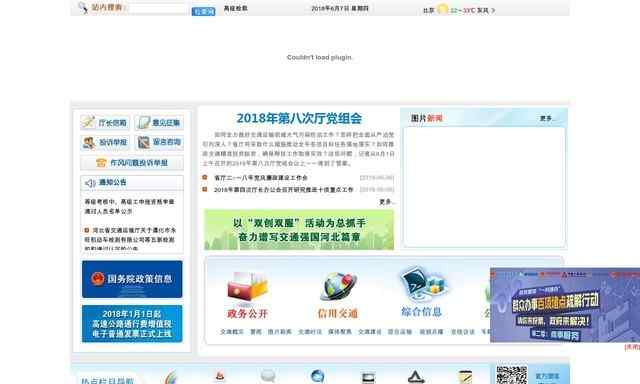Click the 作风问题投诉举报 telephone button
Viewport: 640px width, 384px height.
(132, 163)
